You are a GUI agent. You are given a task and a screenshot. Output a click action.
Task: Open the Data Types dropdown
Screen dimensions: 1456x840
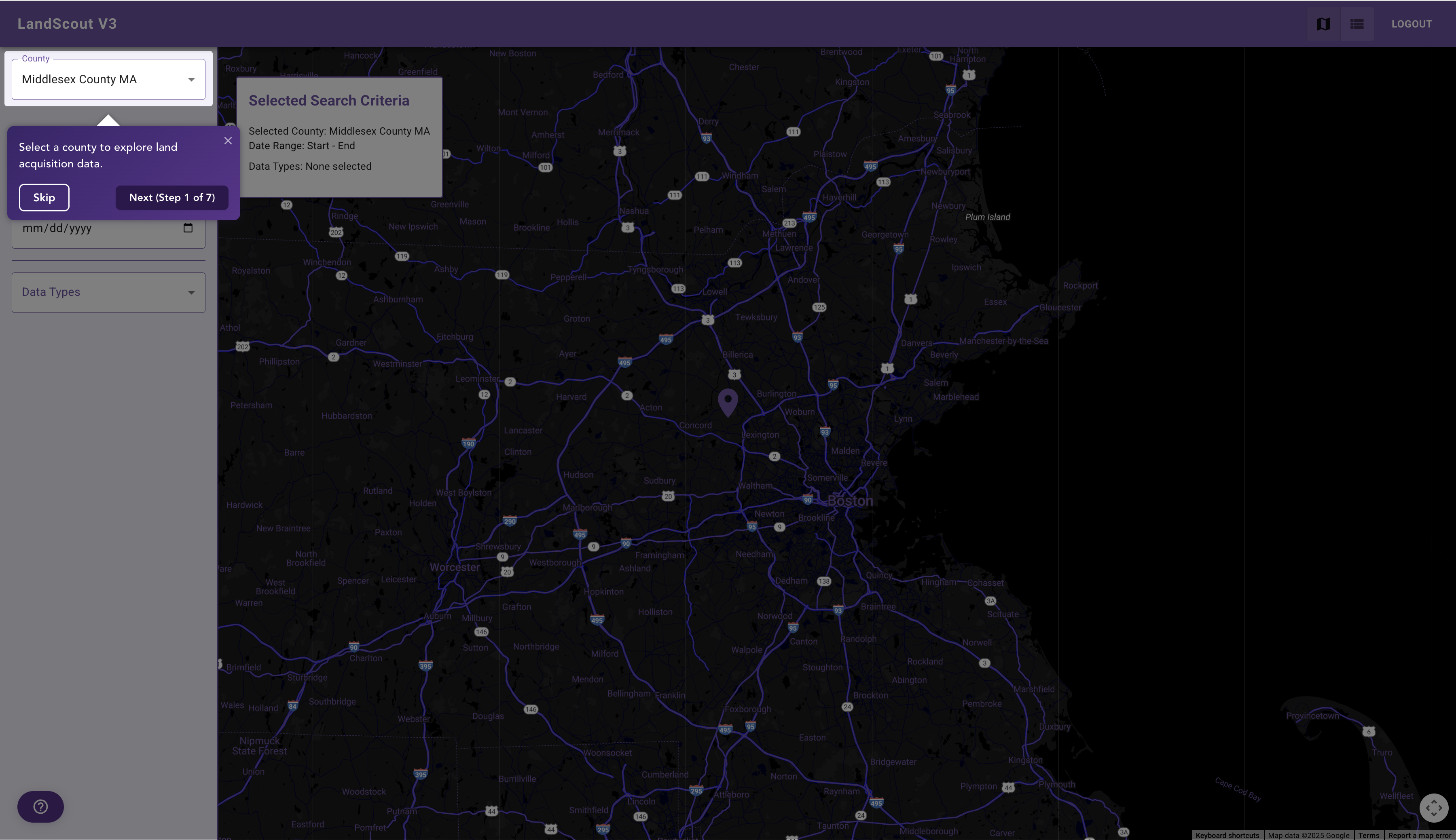pos(108,293)
